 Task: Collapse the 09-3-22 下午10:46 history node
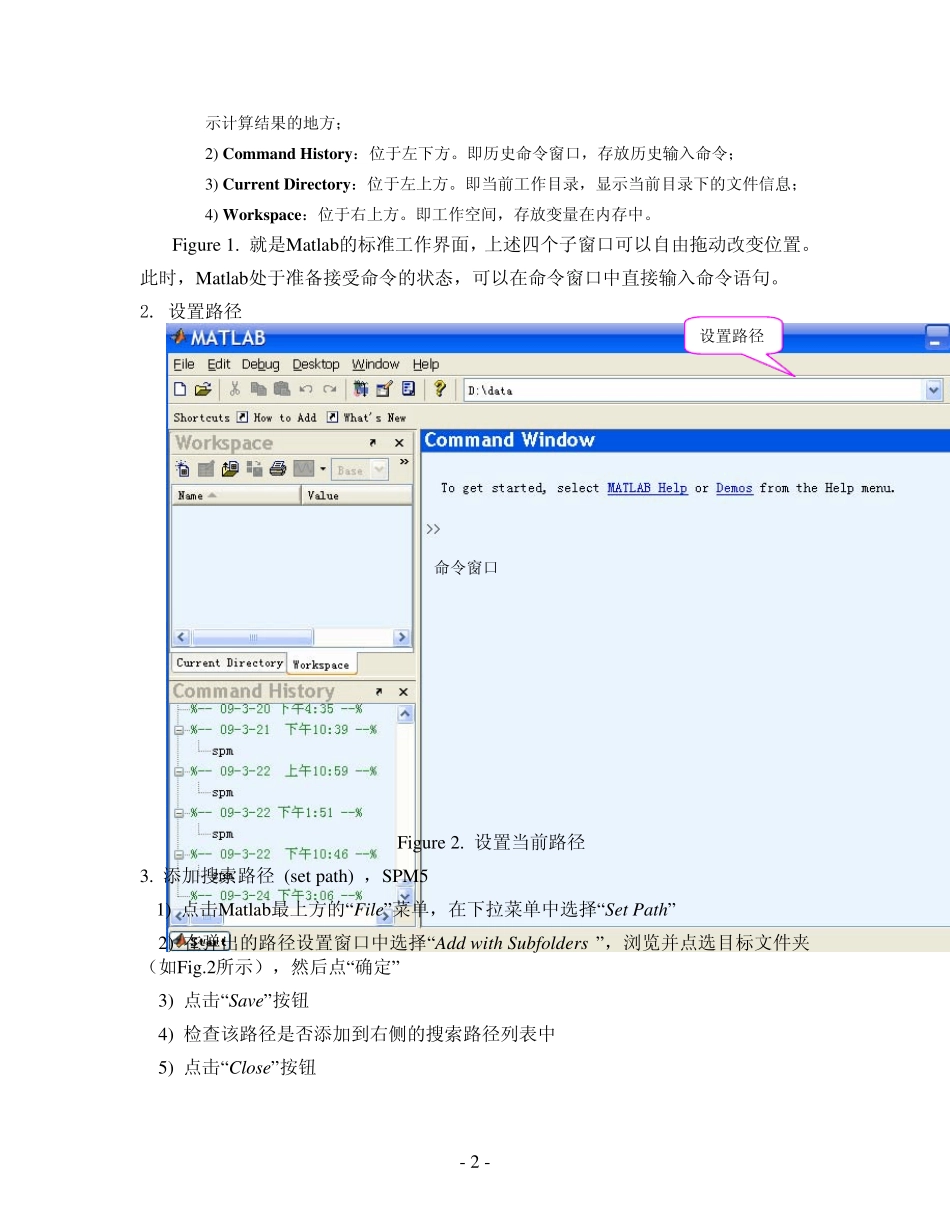pos(178,854)
